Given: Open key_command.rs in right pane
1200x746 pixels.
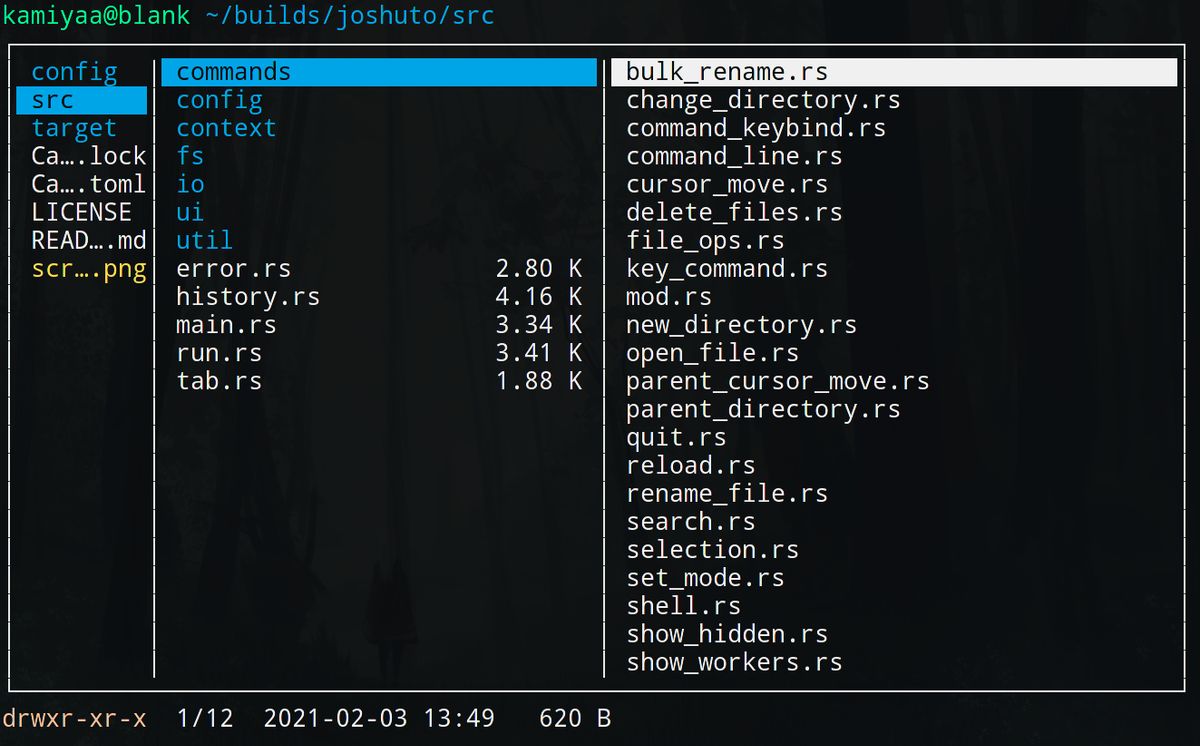Looking at the screenshot, I should pos(727,267).
